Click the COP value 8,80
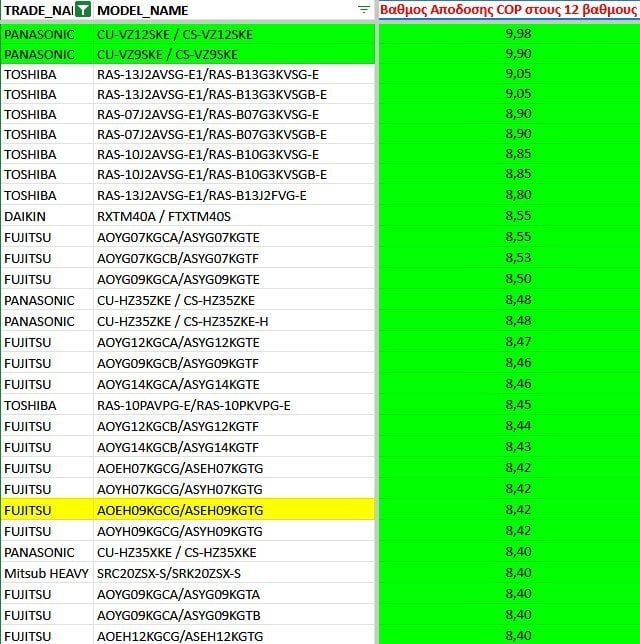640x644 pixels. (x=518, y=195)
